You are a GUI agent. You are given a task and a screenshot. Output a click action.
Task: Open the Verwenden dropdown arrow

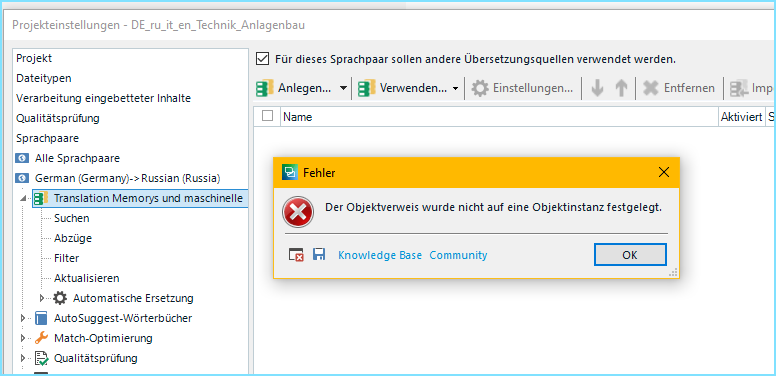(455, 89)
